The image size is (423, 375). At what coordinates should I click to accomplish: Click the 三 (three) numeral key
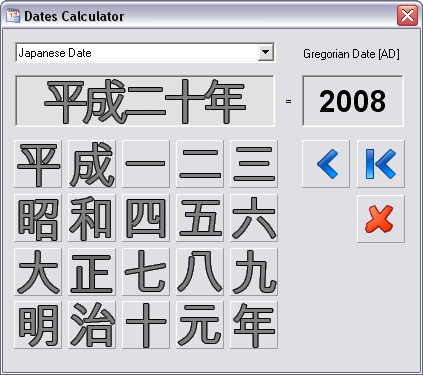point(254,164)
